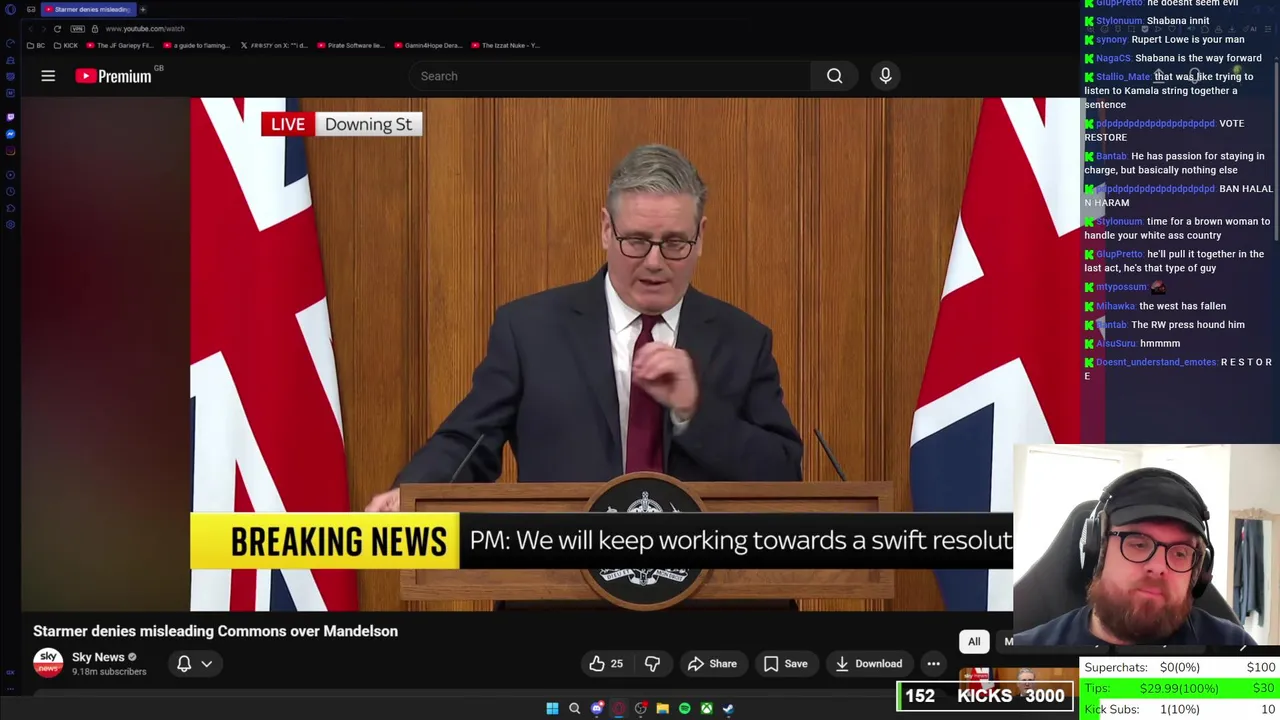
Task: Reload the page with the refresh icon
Action: click(x=57, y=29)
